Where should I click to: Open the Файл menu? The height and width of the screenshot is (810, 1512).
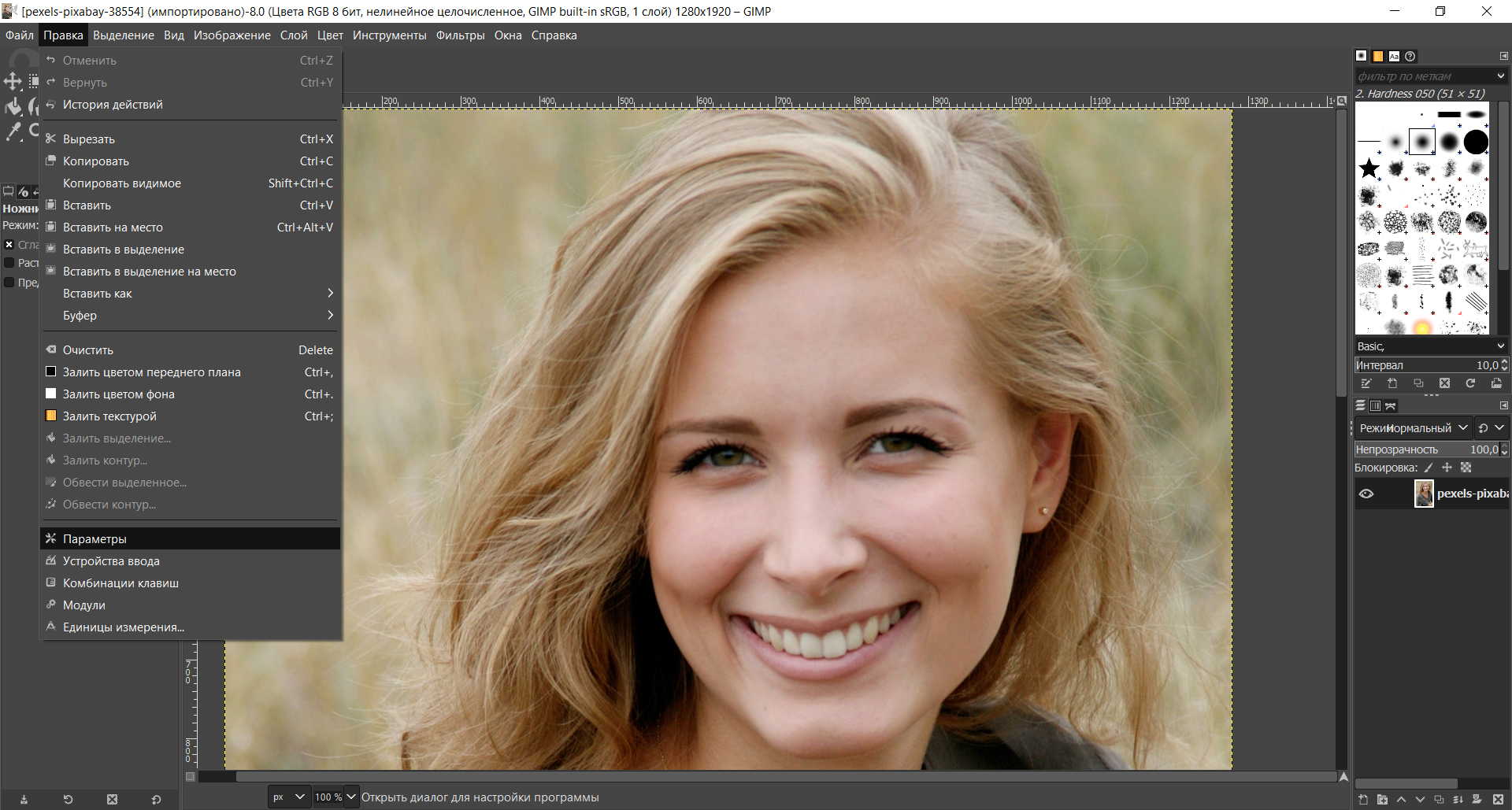[20, 35]
